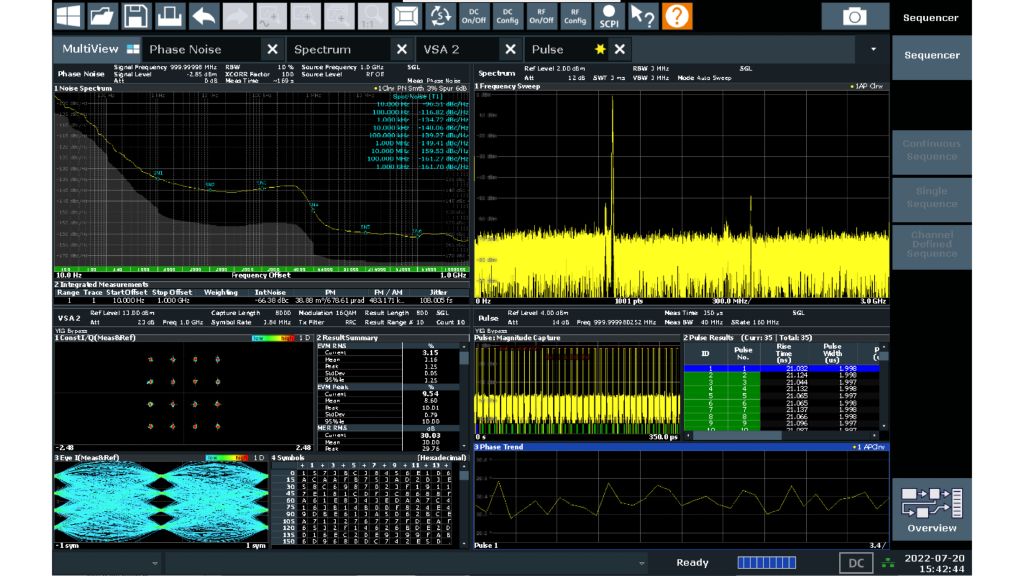Close the VSA 2 channel tab

tap(510, 49)
